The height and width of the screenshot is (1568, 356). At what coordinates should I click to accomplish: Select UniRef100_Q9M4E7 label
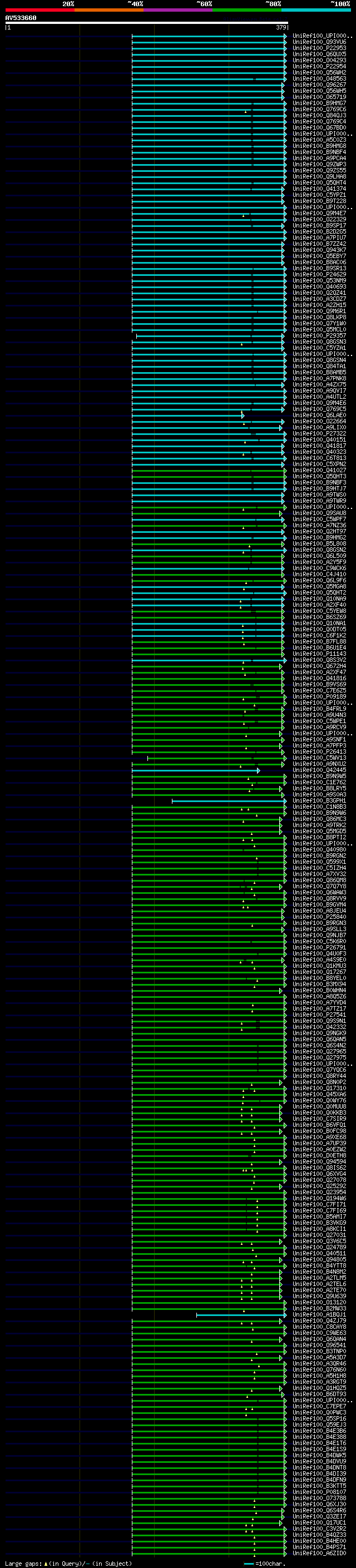(319, 213)
